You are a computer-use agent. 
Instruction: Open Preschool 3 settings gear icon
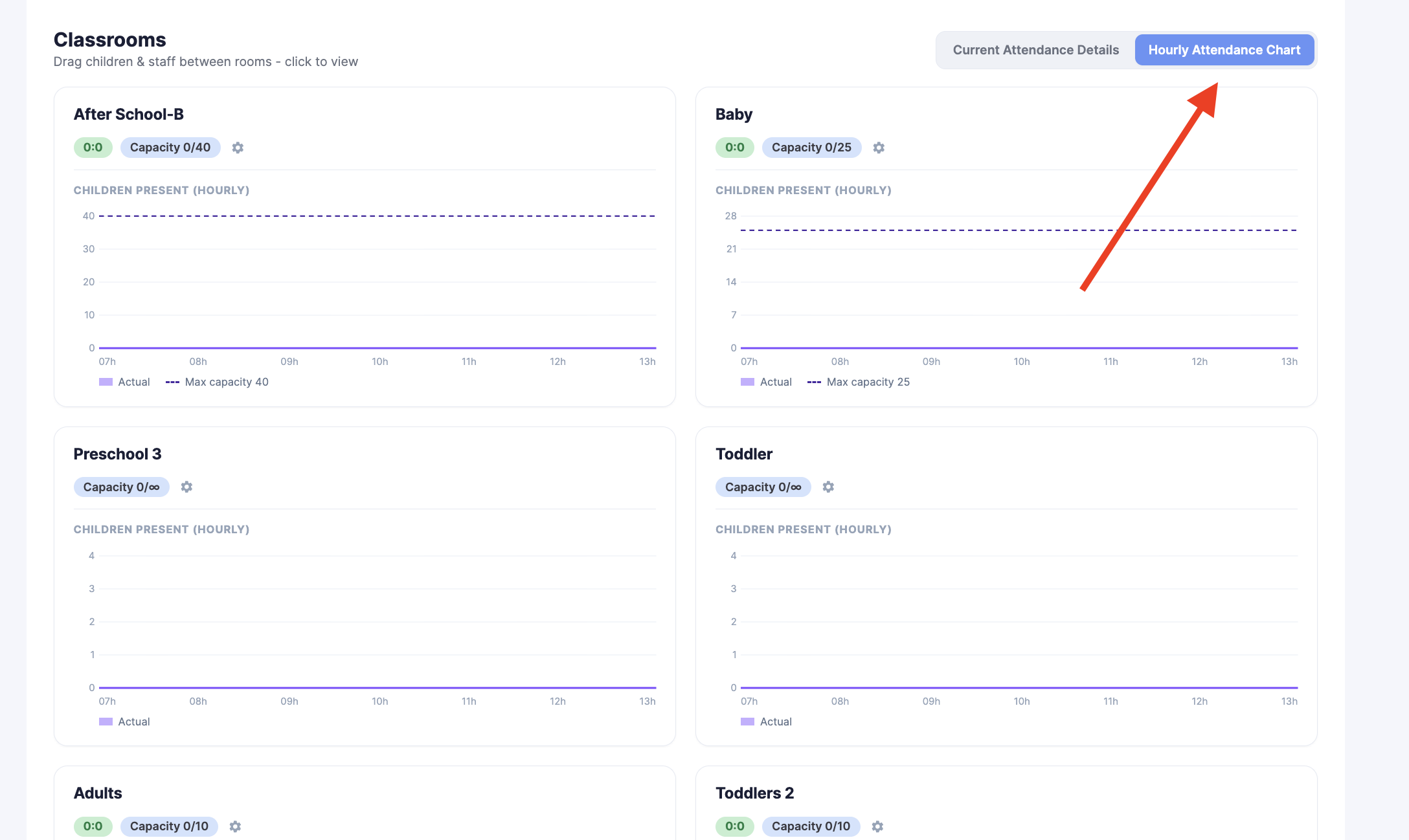[x=186, y=487]
